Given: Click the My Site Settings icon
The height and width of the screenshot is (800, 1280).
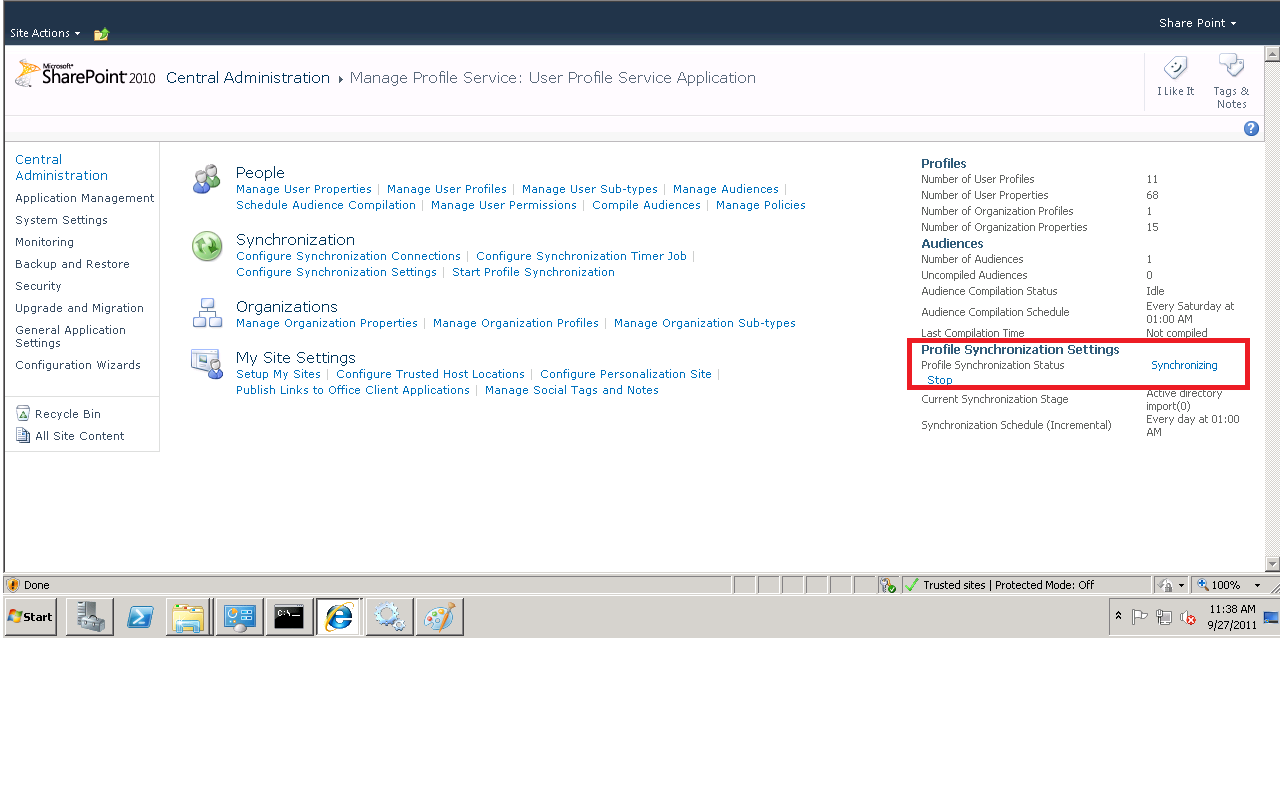Looking at the screenshot, I should (206, 364).
